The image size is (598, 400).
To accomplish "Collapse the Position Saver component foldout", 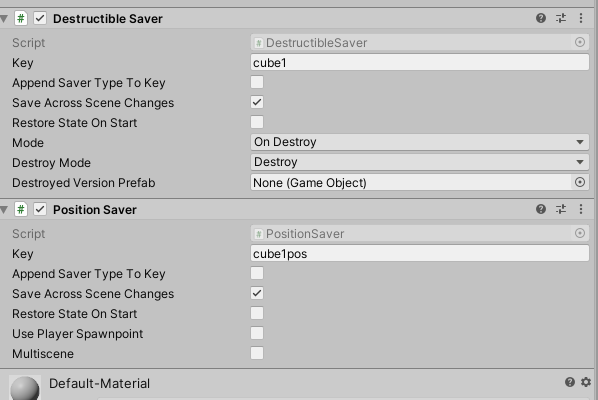I will tap(4, 209).
